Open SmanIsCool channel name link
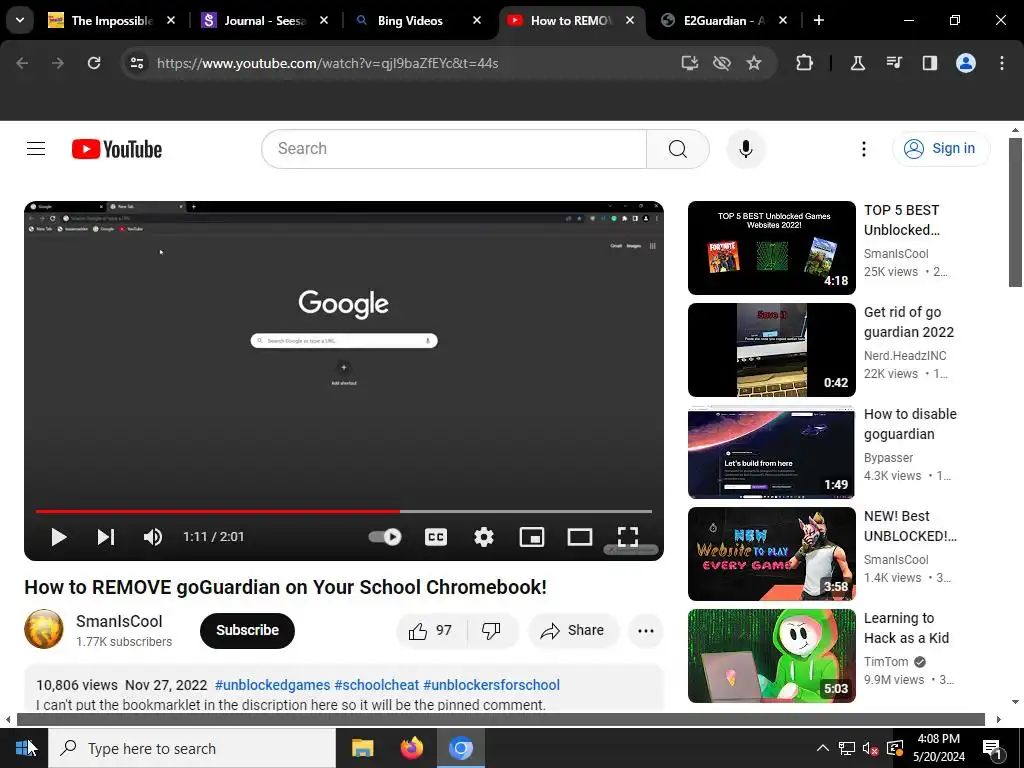 [119, 621]
